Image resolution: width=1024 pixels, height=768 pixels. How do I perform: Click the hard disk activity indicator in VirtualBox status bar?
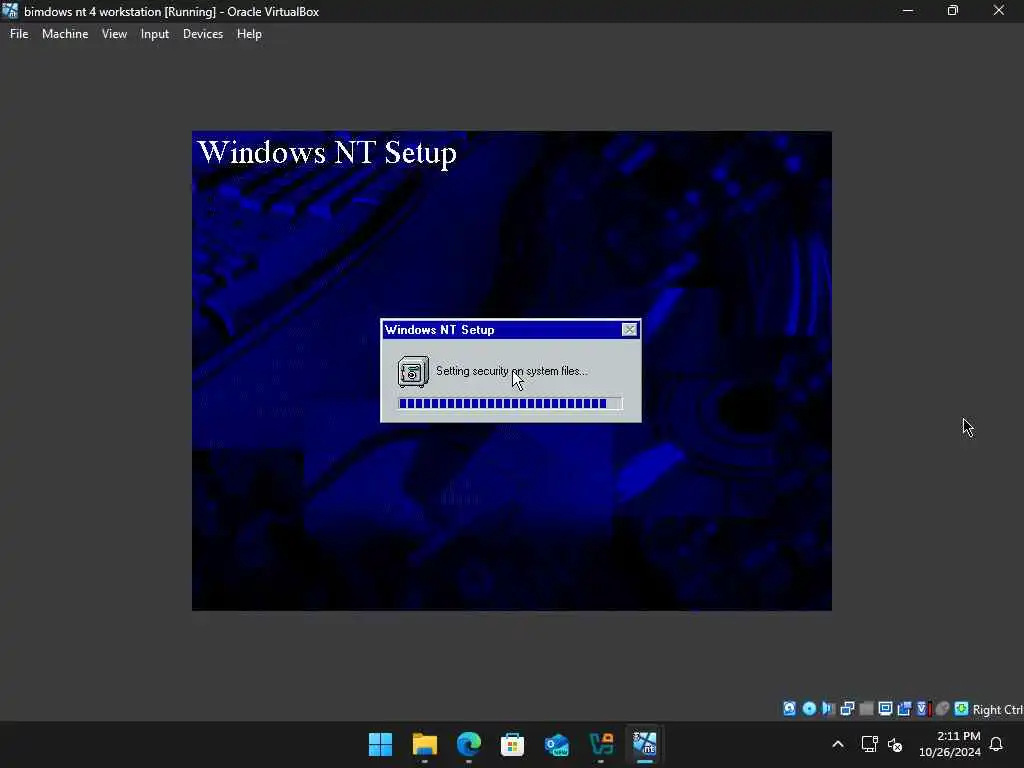coord(790,709)
